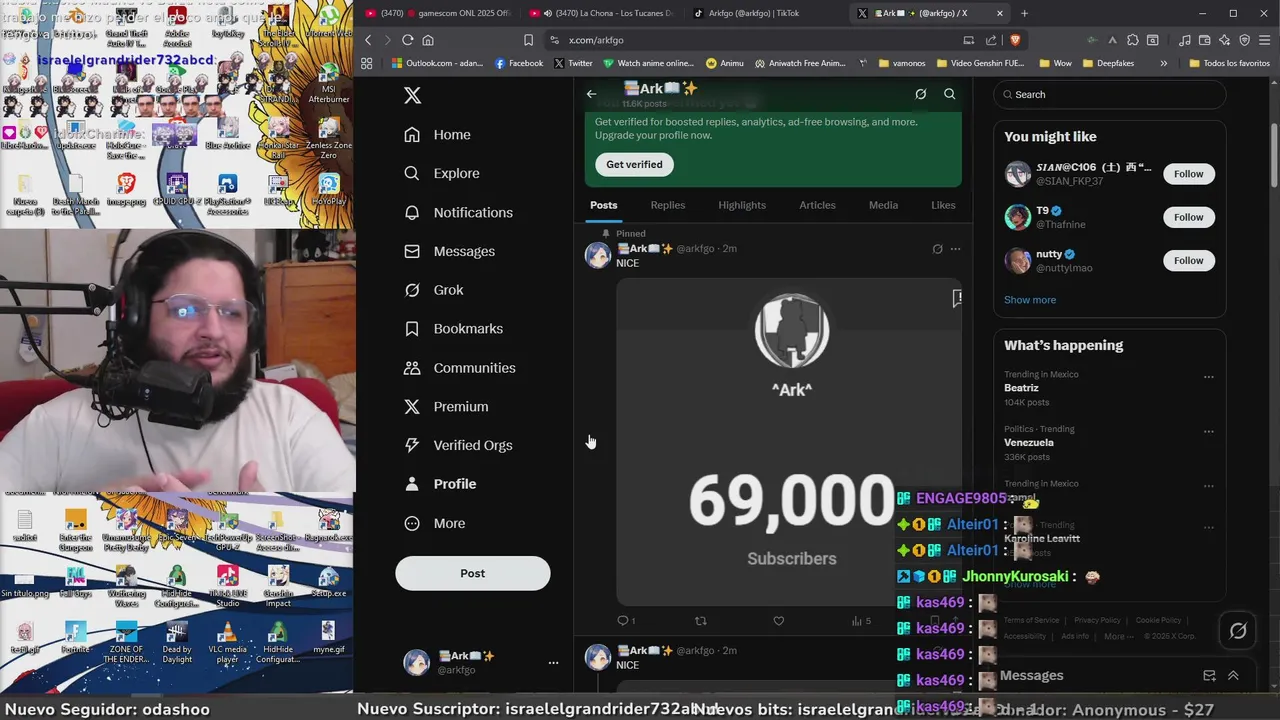This screenshot has width=1280, height=720.
Task: Switch to the Highlights tab
Action: (742, 205)
